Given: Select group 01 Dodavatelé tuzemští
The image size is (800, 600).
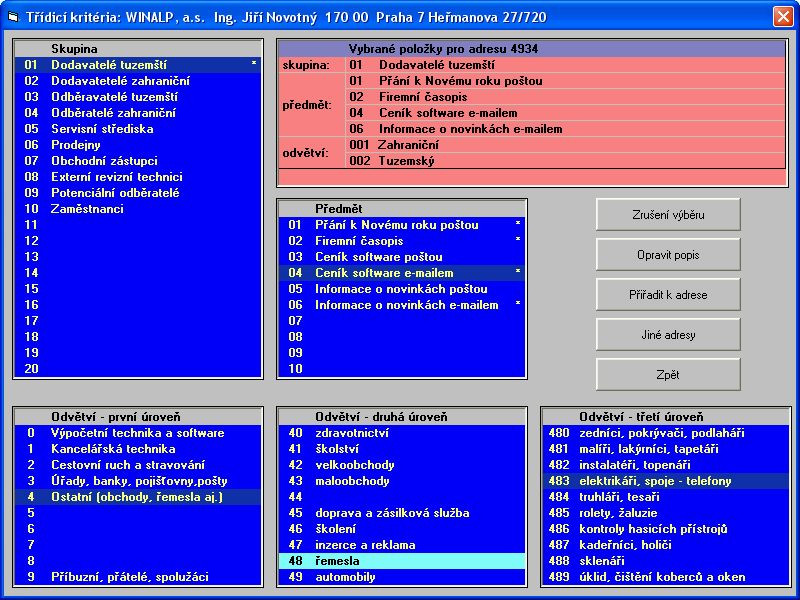Looking at the screenshot, I should [x=138, y=65].
